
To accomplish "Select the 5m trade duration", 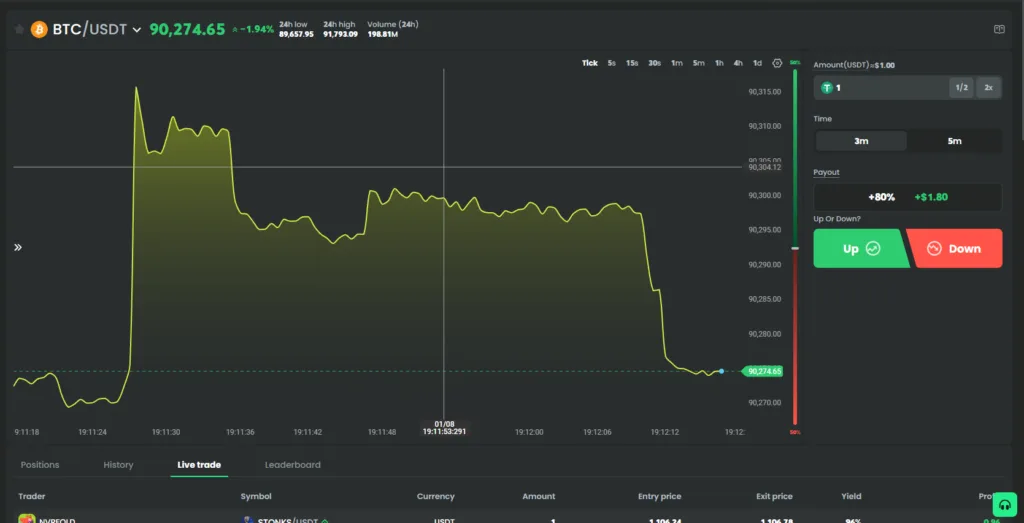I will pos(954,141).
